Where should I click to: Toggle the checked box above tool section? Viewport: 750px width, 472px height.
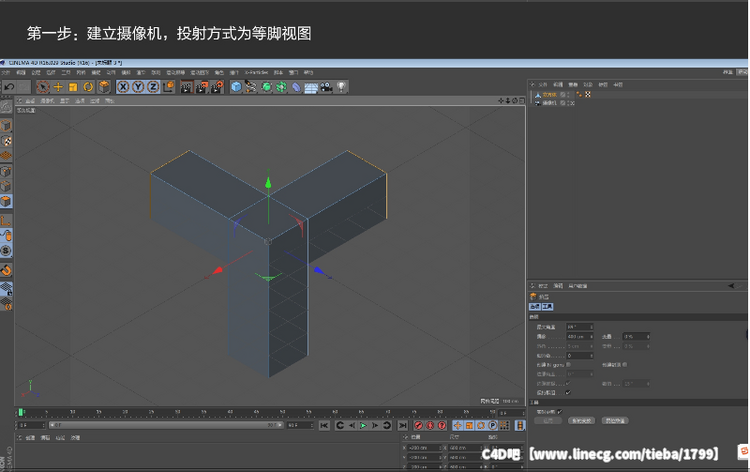pos(568,393)
